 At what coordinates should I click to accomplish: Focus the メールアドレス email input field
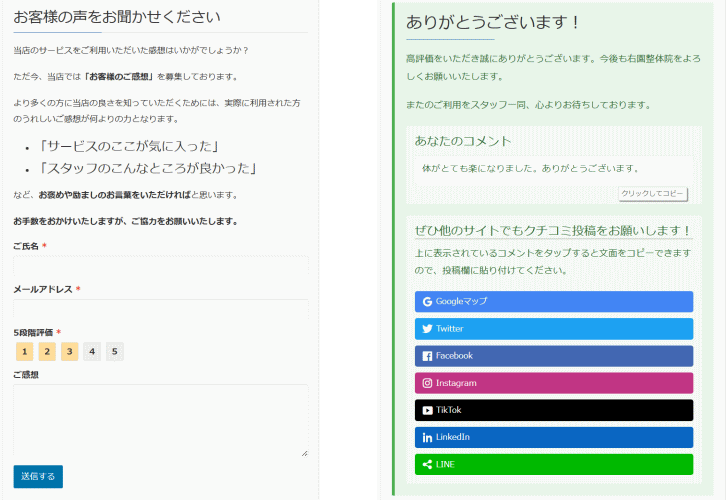pos(161,309)
